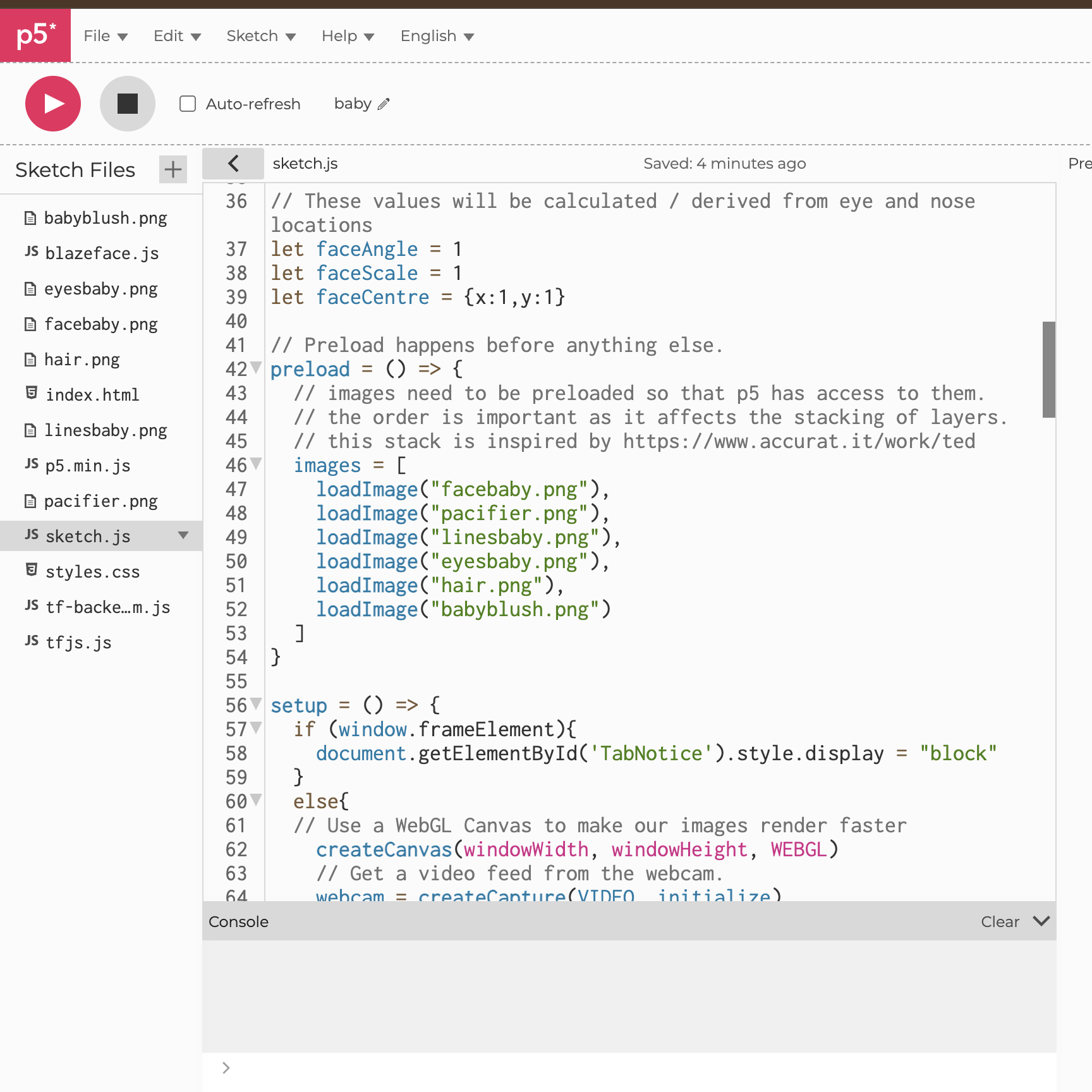
Task: Click the p5* logo icon
Action: [35, 35]
